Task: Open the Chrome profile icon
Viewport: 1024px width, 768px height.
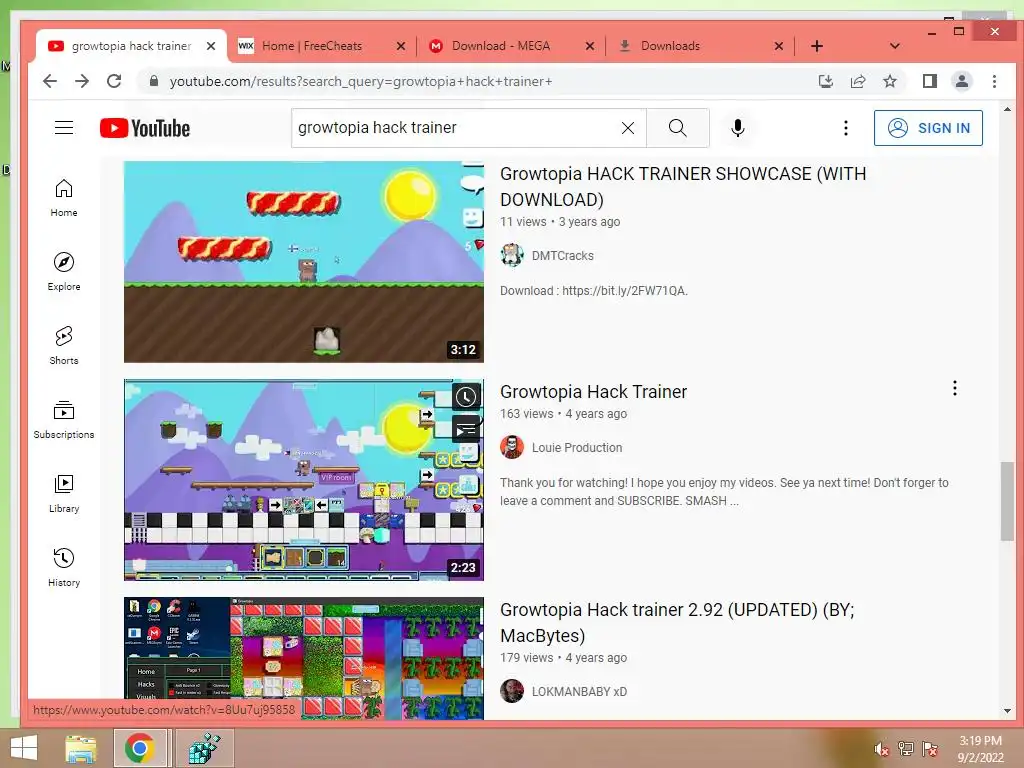Action: pyautogui.click(x=961, y=81)
